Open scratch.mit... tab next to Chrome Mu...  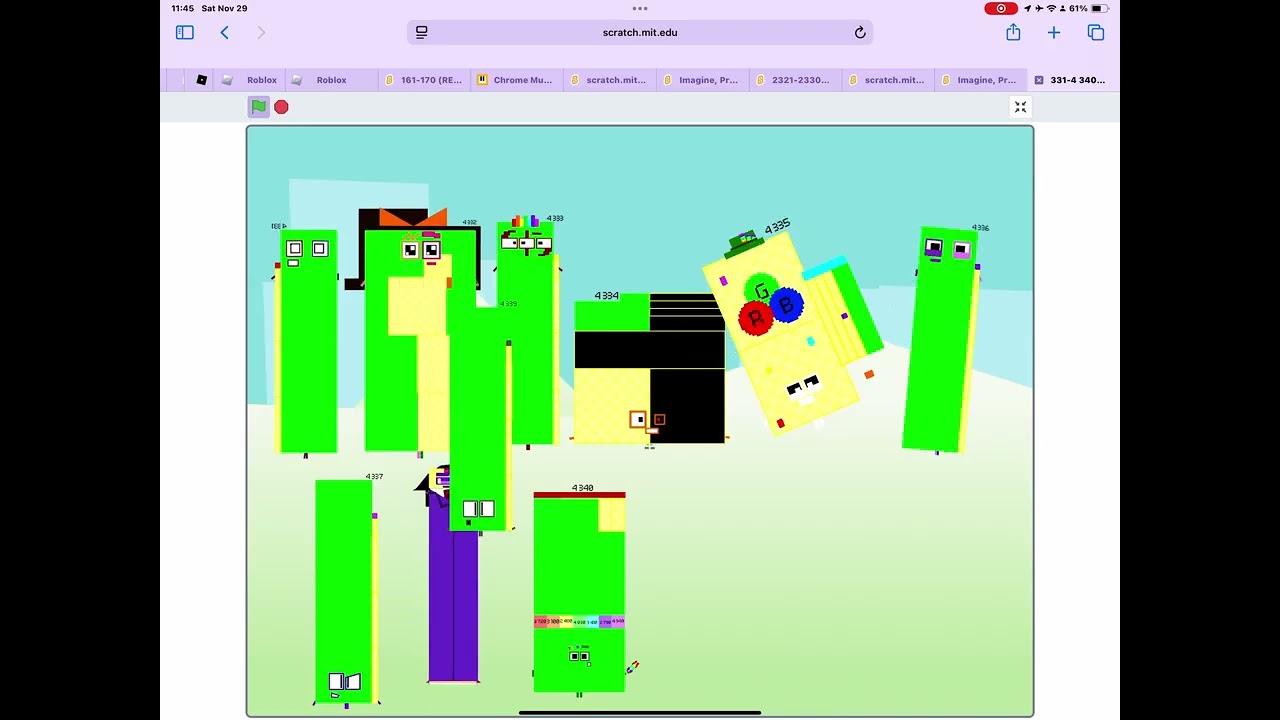[x=609, y=80]
